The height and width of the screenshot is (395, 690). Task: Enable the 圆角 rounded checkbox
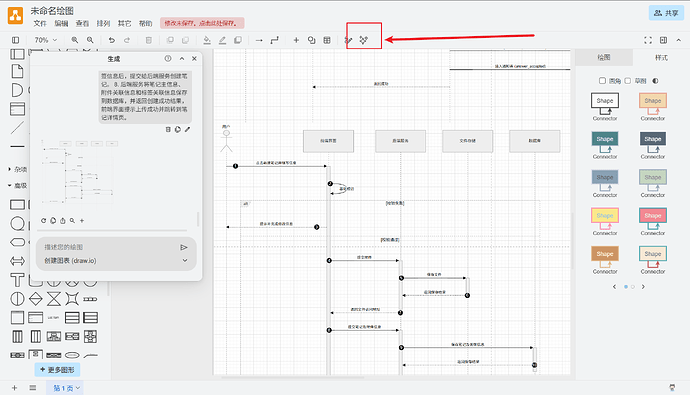602,80
